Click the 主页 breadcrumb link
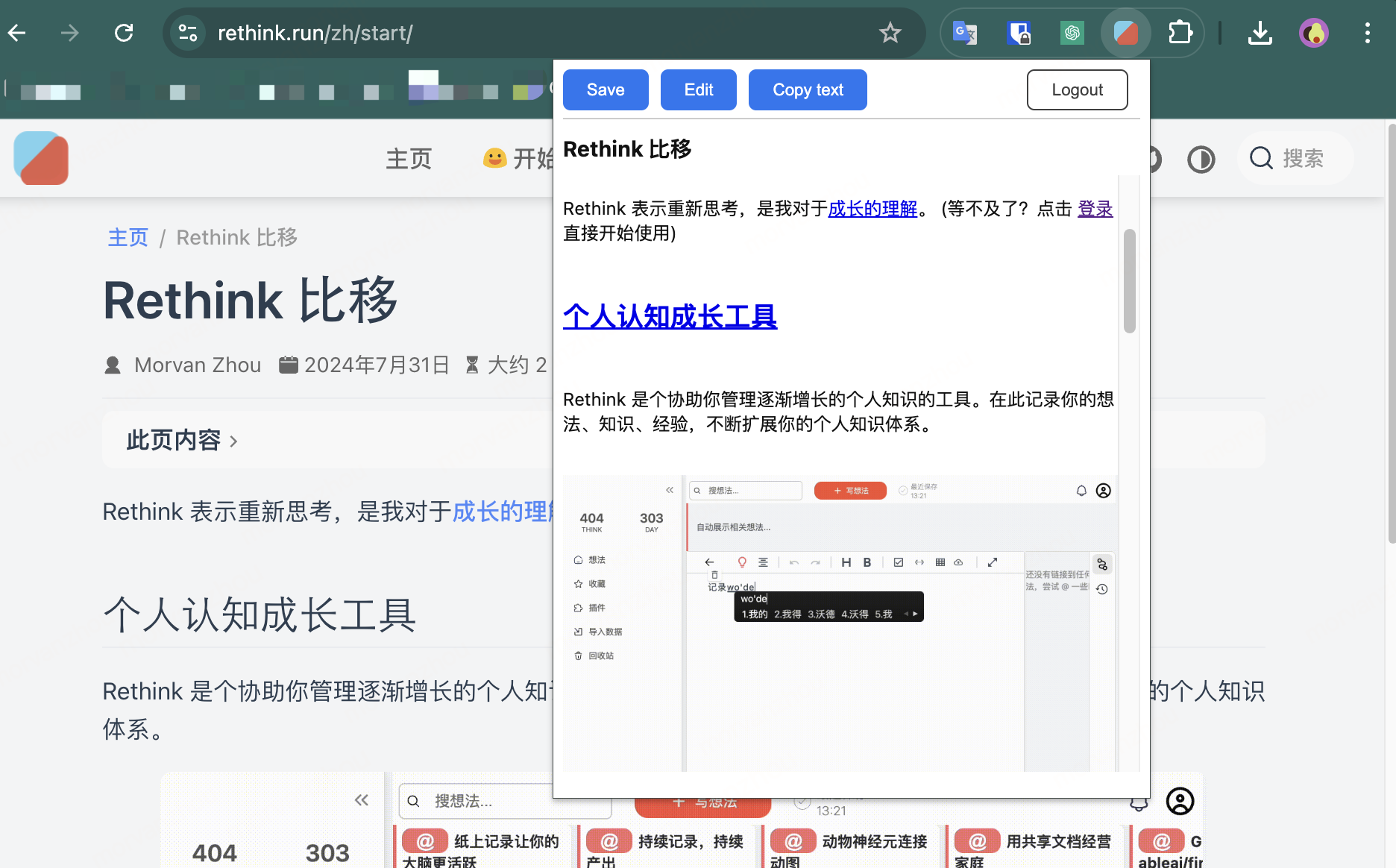 click(128, 237)
